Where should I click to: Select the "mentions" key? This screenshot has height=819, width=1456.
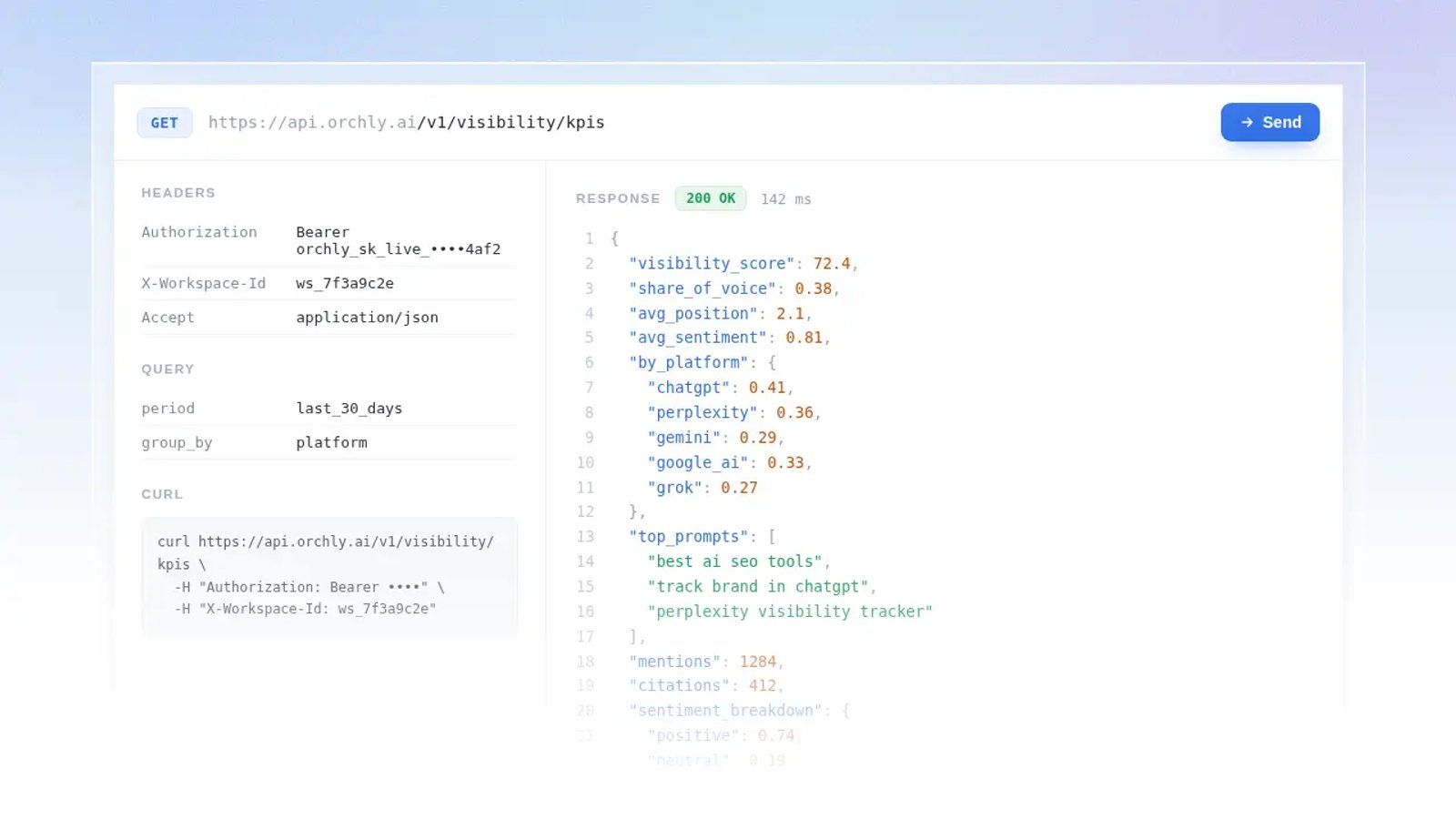click(675, 662)
